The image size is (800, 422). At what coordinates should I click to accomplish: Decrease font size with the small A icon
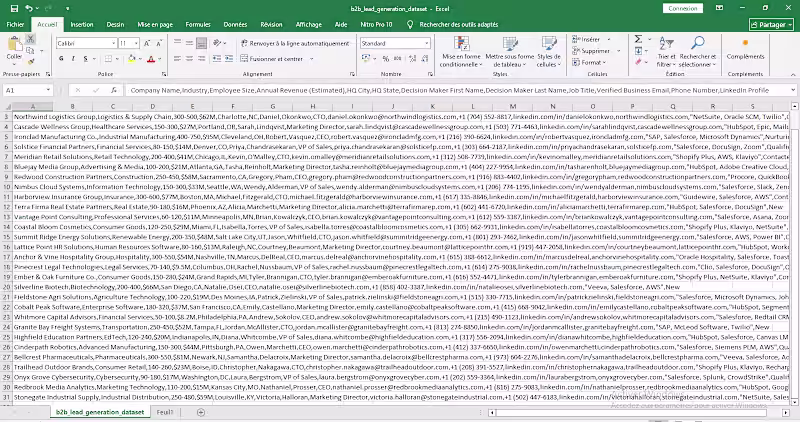(159, 43)
